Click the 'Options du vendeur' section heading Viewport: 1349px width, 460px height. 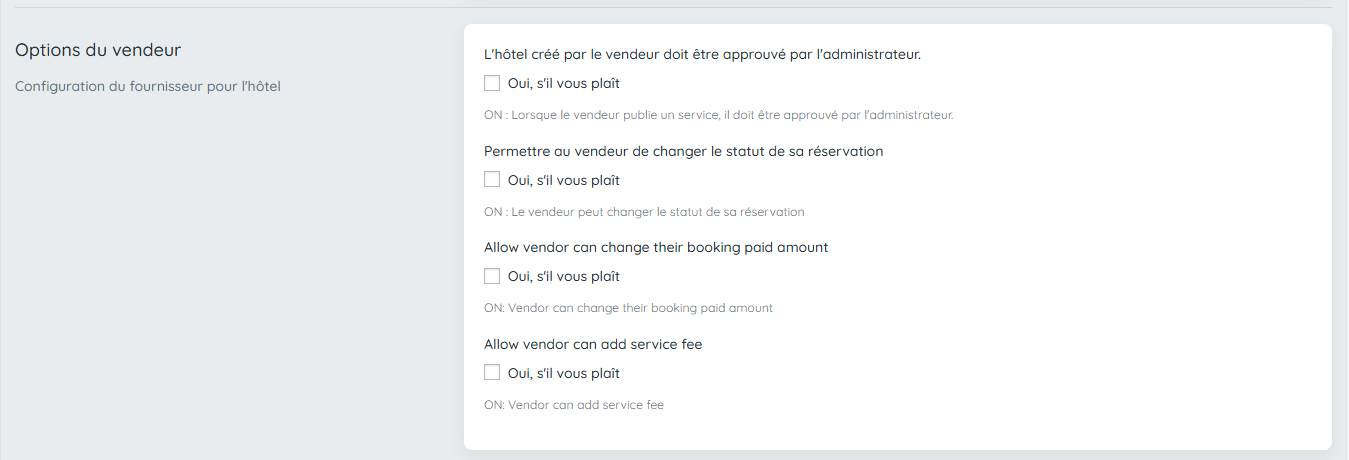coord(98,50)
